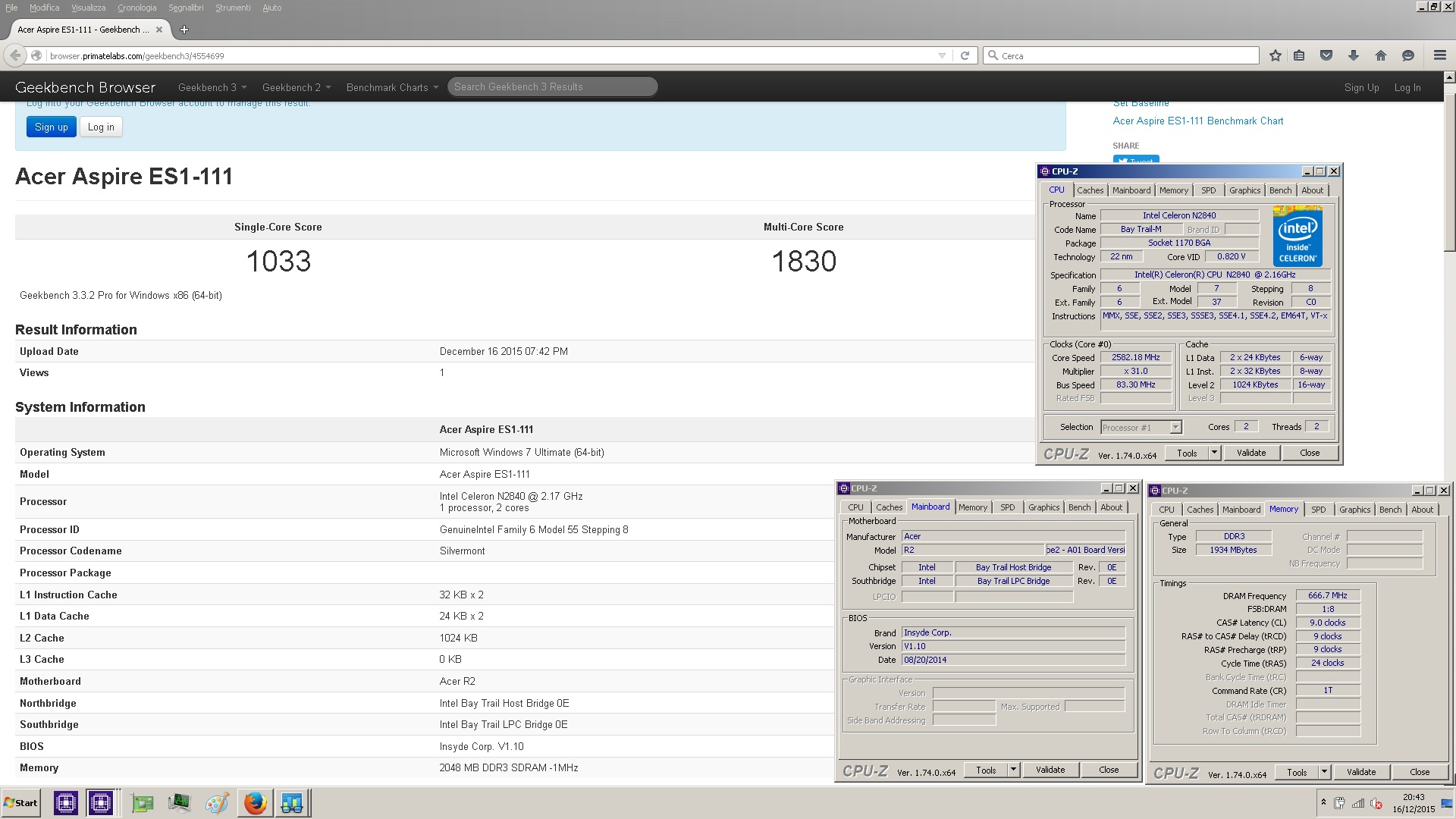Click Close button in Memory window
Image resolution: width=1456 pixels, height=819 pixels.
click(x=1419, y=773)
